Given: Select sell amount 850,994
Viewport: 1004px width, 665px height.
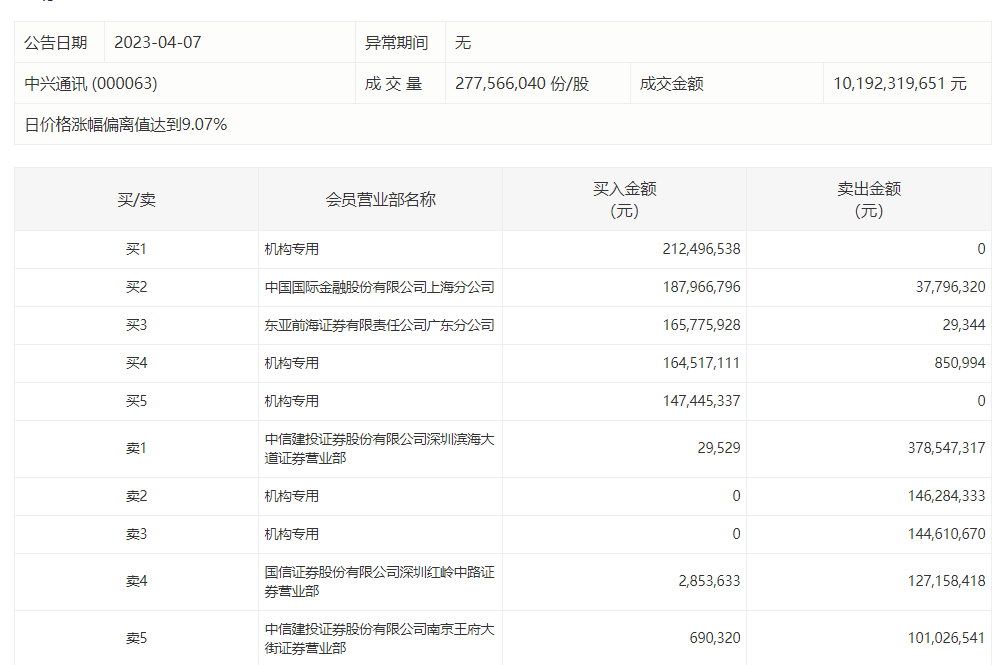Looking at the screenshot, I should 960,363.
